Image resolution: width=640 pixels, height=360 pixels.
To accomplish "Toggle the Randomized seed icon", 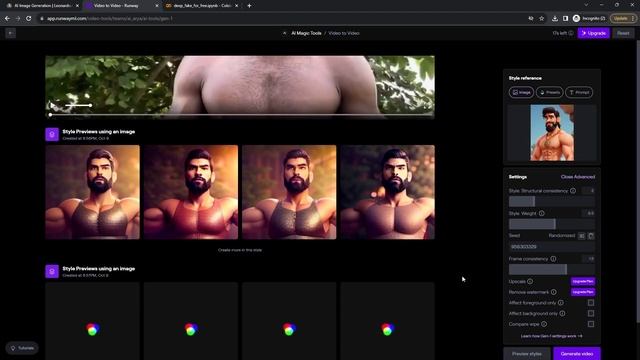I will point(582,236).
